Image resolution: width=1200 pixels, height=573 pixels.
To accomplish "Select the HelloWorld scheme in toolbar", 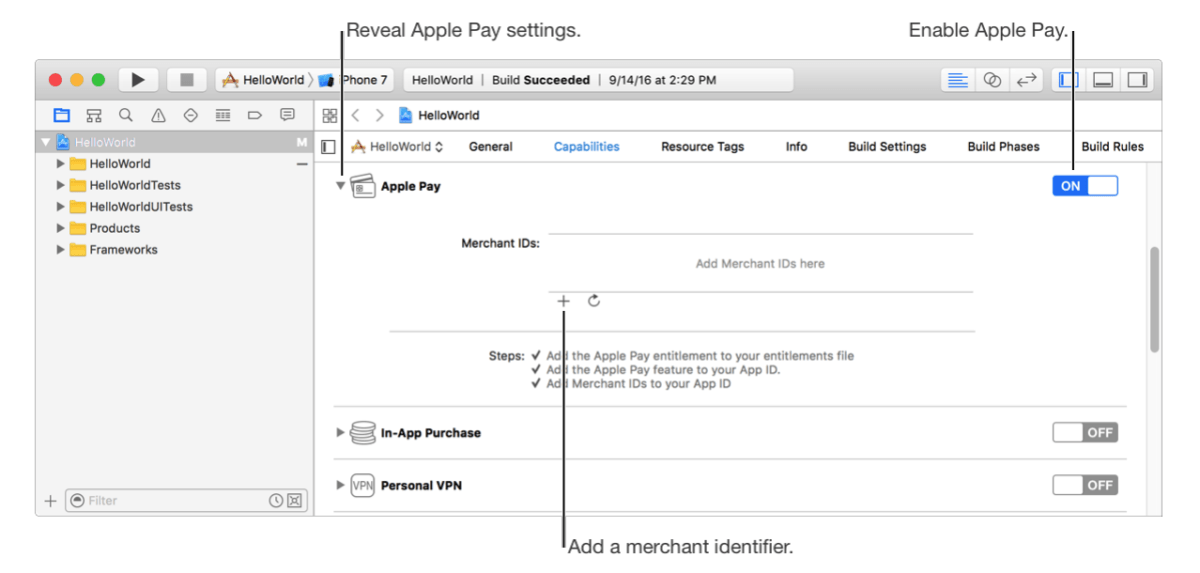I will coord(263,80).
